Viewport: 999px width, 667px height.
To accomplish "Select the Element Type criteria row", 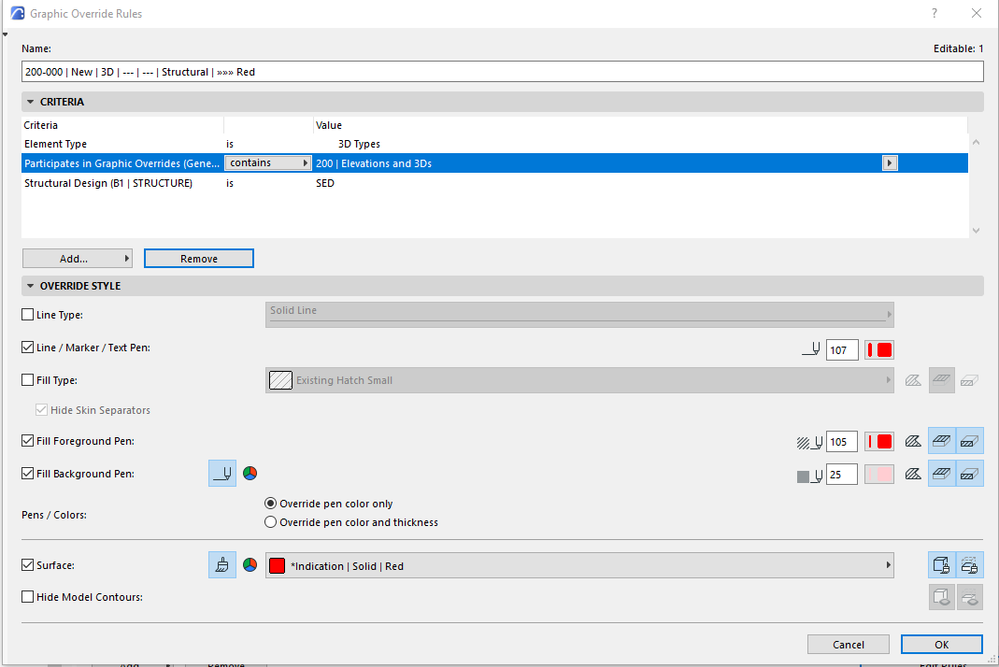I will point(494,144).
